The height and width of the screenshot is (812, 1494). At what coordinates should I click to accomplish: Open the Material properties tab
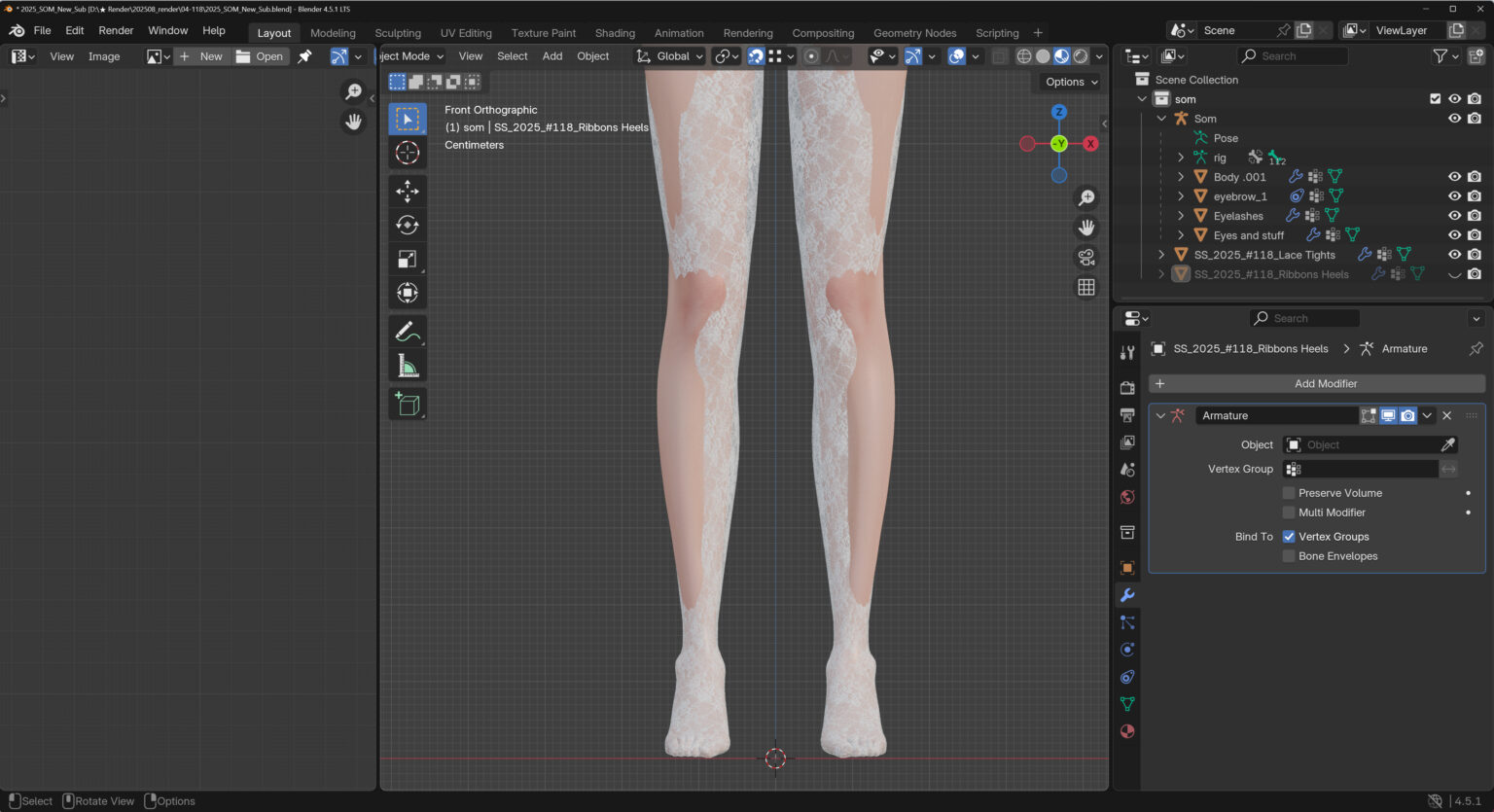coord(1127,731)
